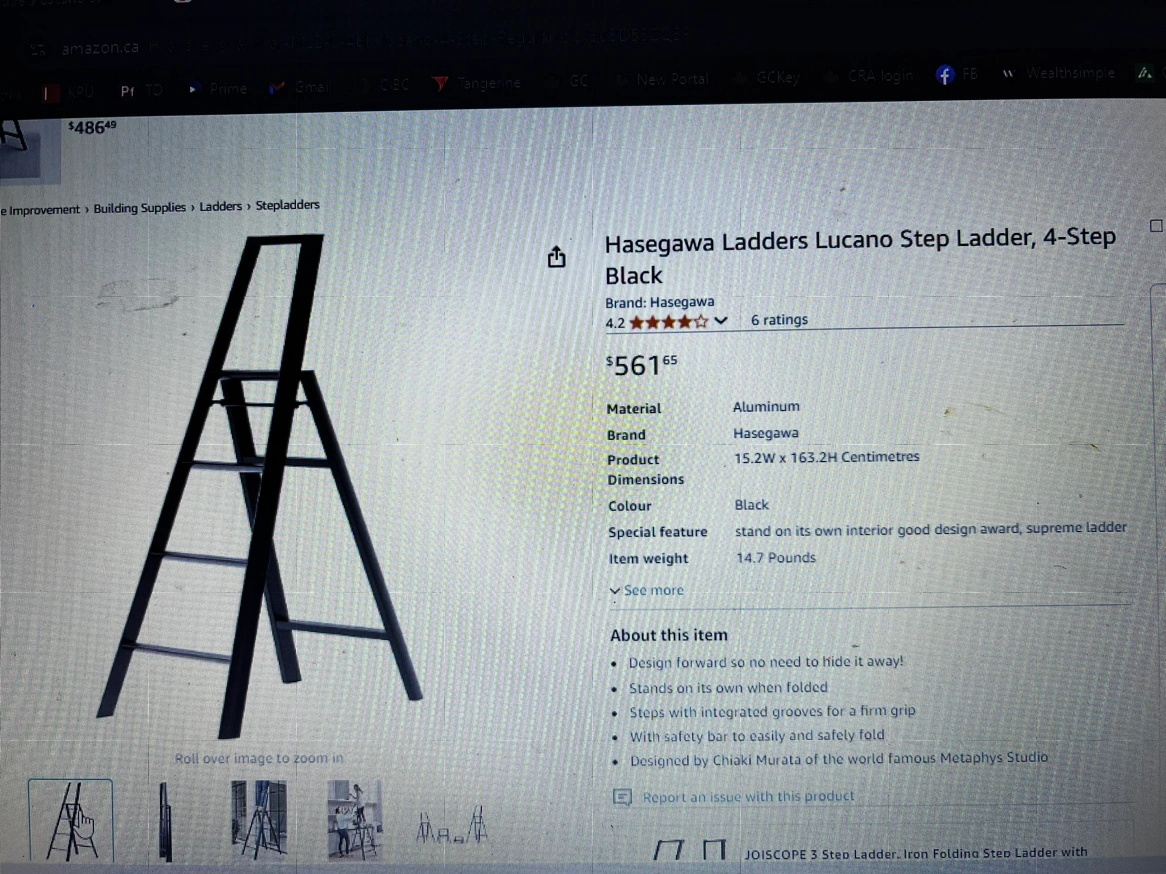
Task: Open Building Supplies breadcrumb
Action: click(x=139, y=208)
